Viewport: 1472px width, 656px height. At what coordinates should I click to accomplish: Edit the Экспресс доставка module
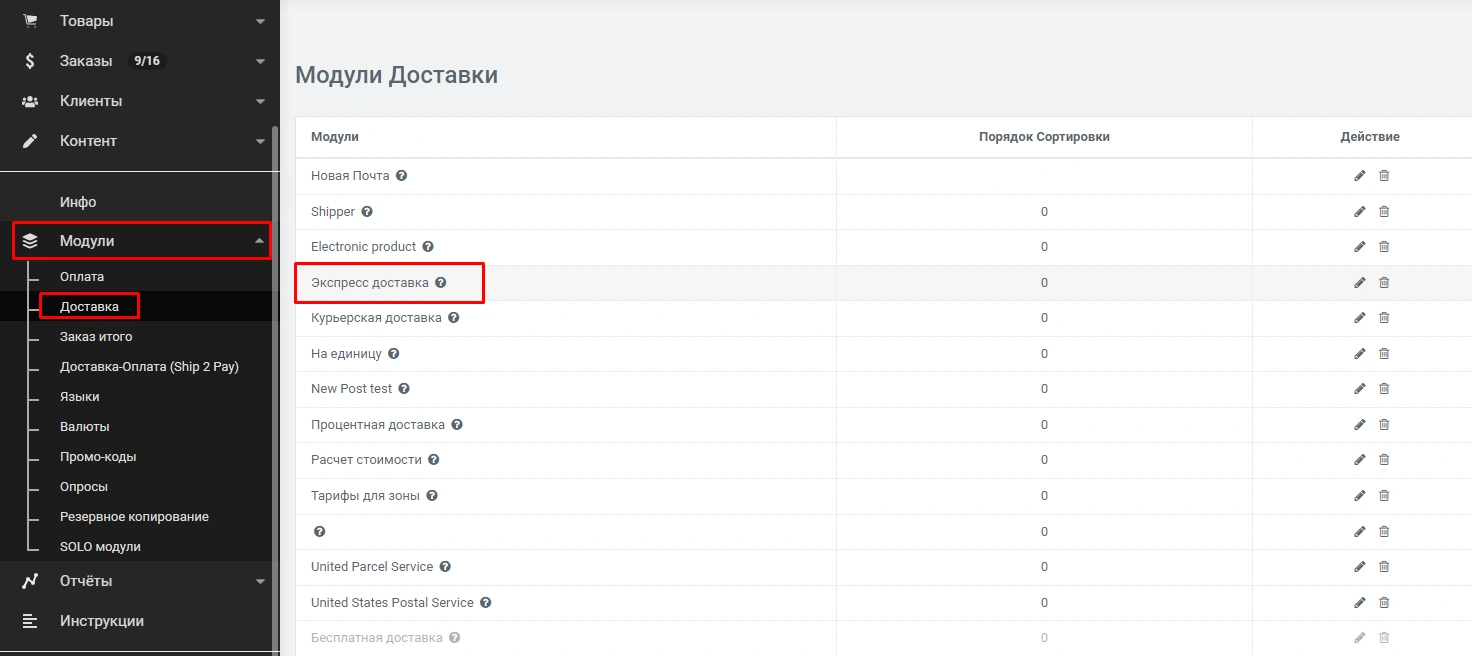pyautogui.click(x=1359, y=283)
